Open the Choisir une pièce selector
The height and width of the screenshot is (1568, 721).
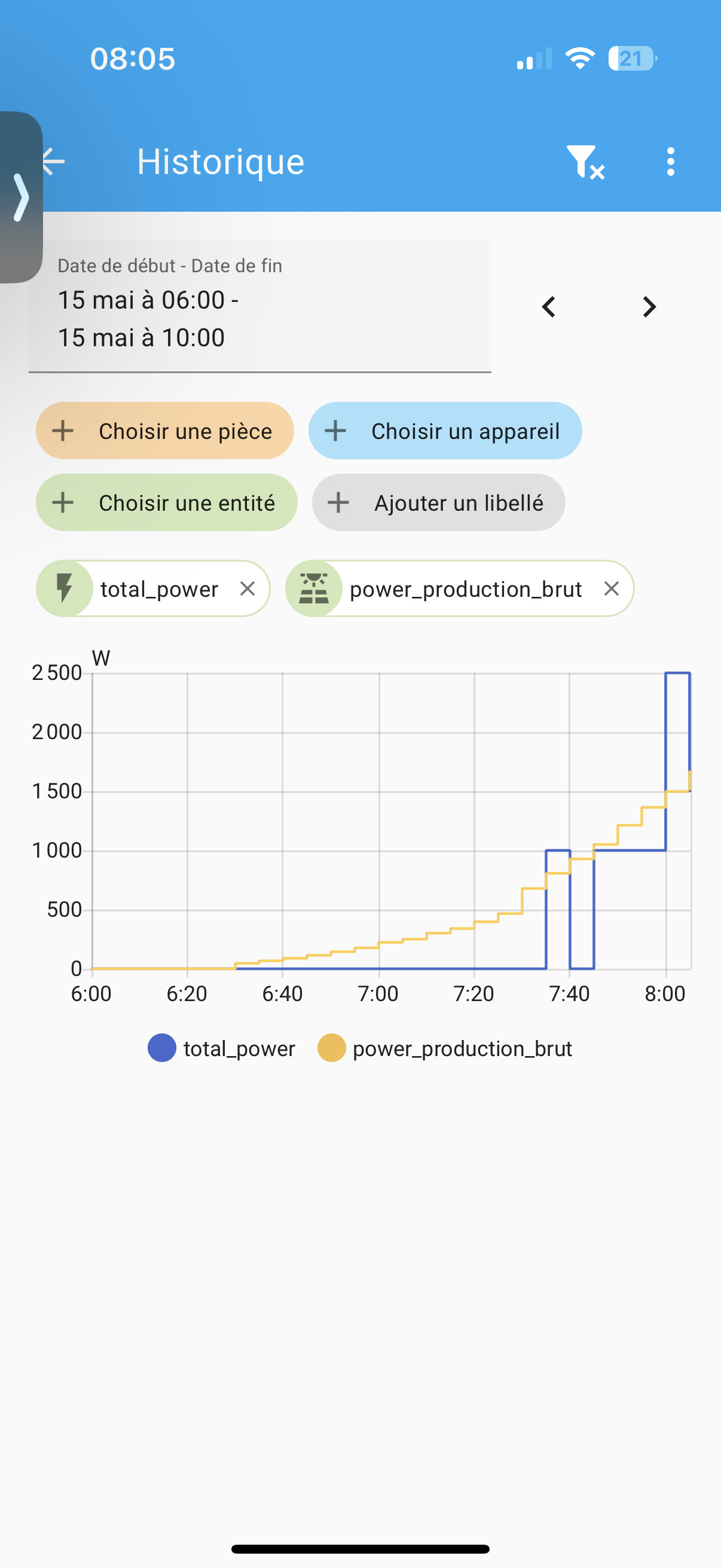pos(164,431)
